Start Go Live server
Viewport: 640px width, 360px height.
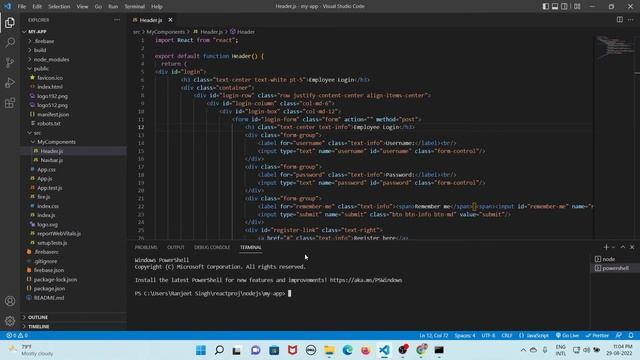567,336
